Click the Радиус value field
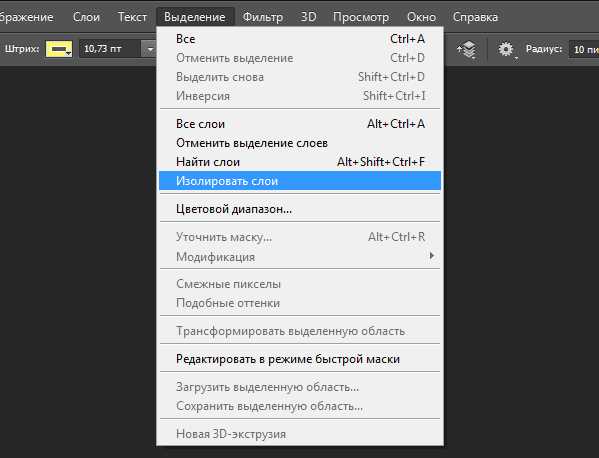Screen dimensions: 599x458 point(584,49)
